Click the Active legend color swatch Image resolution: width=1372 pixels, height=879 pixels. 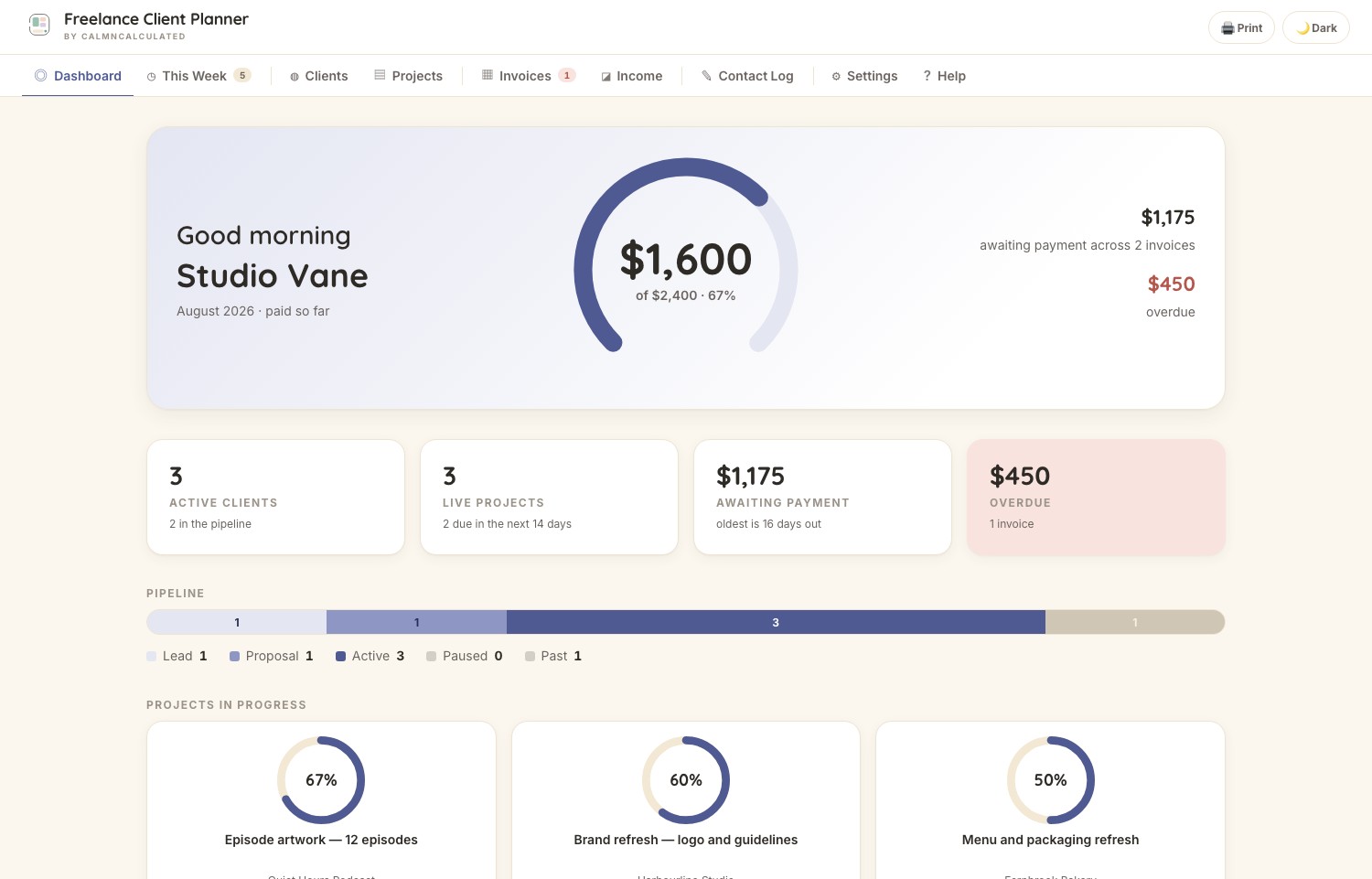(x=340, y=656)
